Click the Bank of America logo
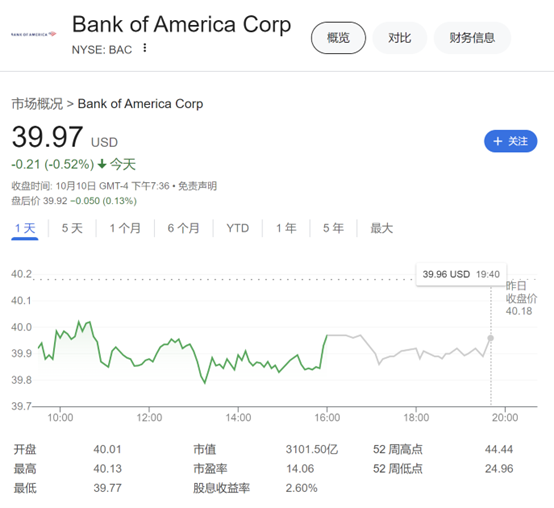The height and width of the screenshot is (508, 554). coord(34,34)
